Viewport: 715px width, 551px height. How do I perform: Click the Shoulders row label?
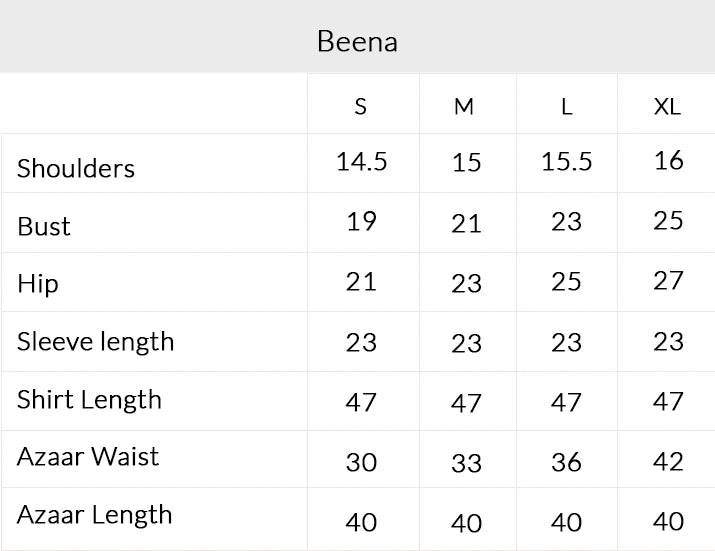[x=76, y=168]
